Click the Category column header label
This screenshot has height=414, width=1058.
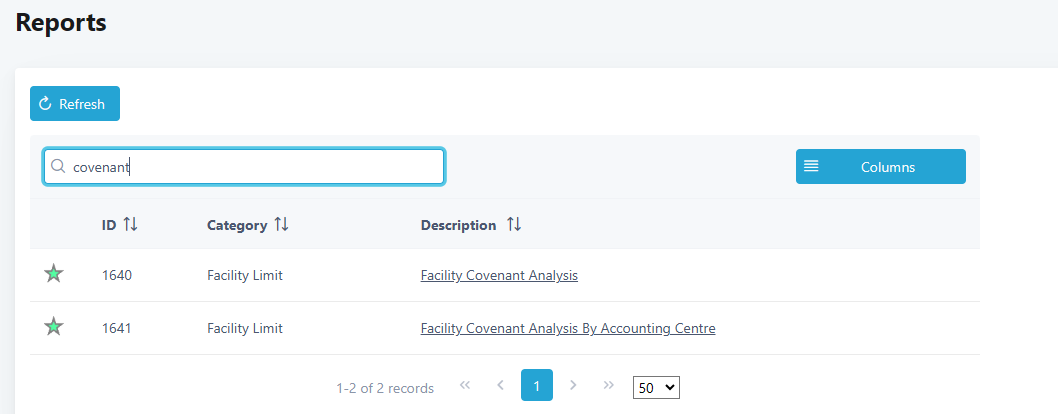(237, 225)
